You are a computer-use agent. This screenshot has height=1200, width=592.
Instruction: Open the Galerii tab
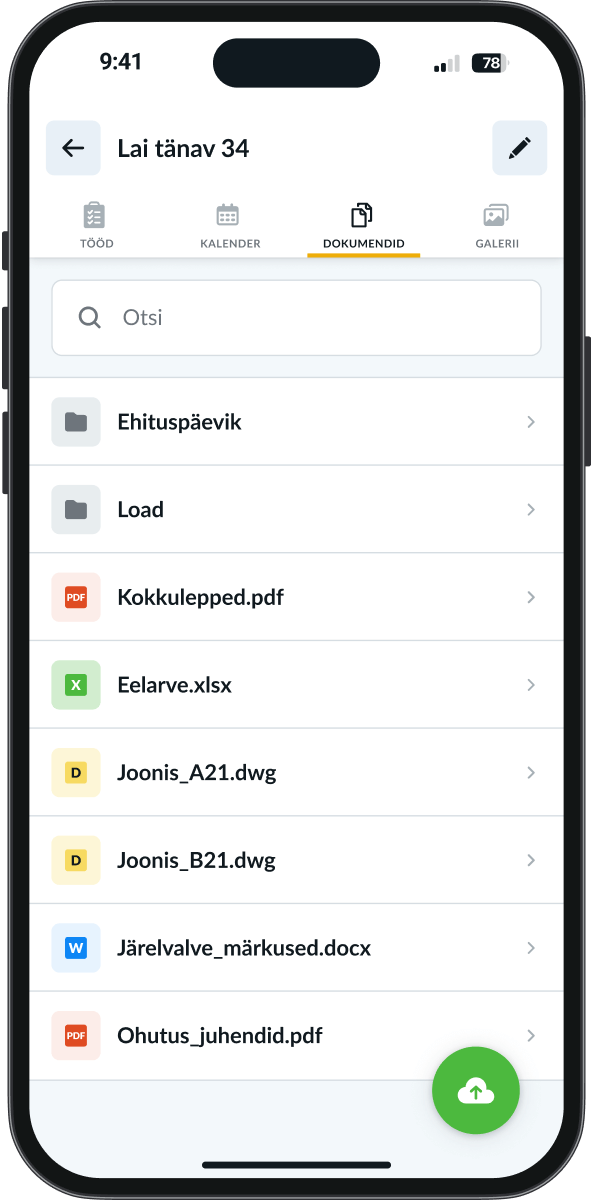pyautogui.click(x=496, y=226)
